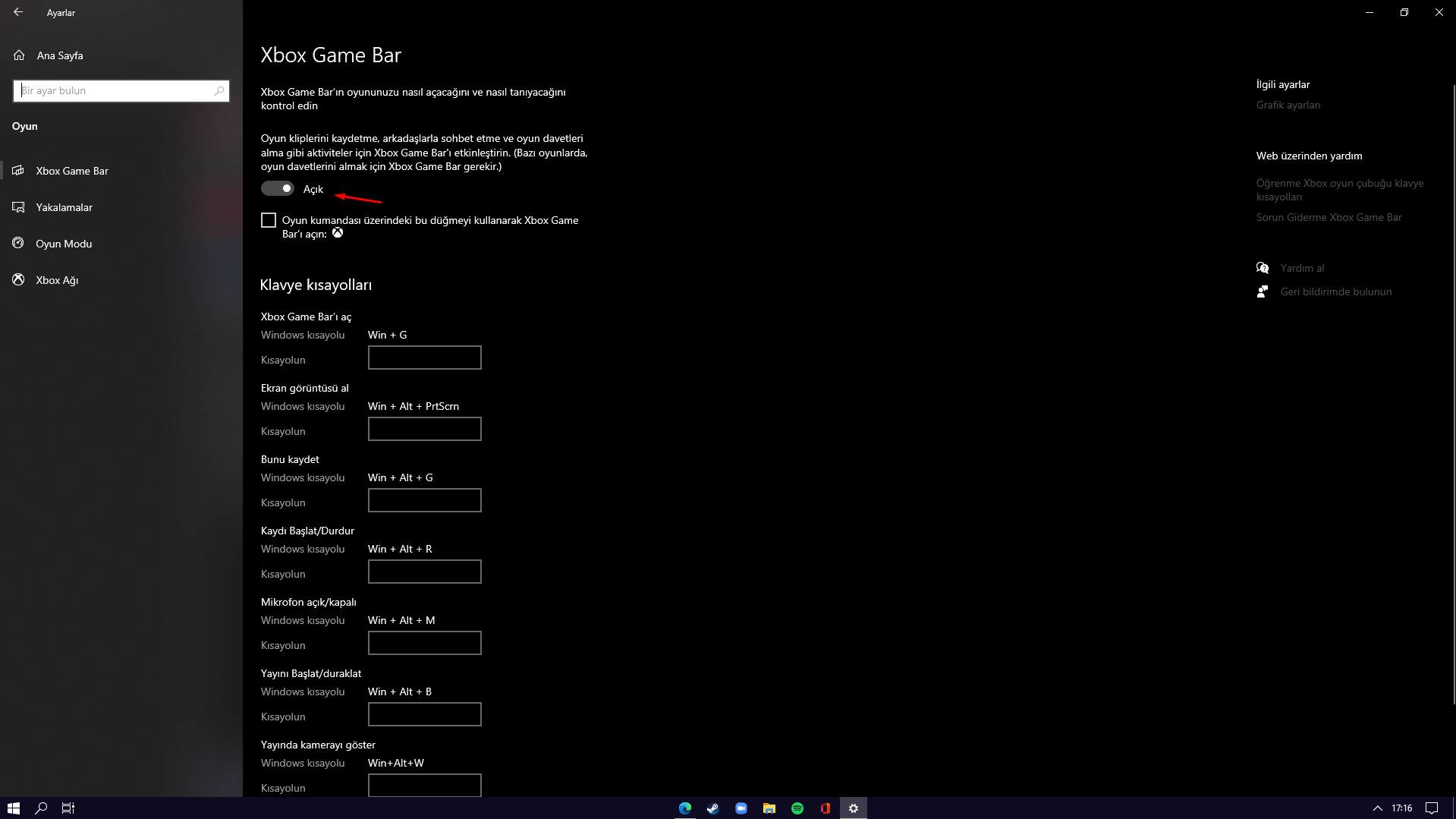1456x819 pixels.
Task: Open Sorun Giderme Xbox Game Bar link
Action: [1329, 217]
